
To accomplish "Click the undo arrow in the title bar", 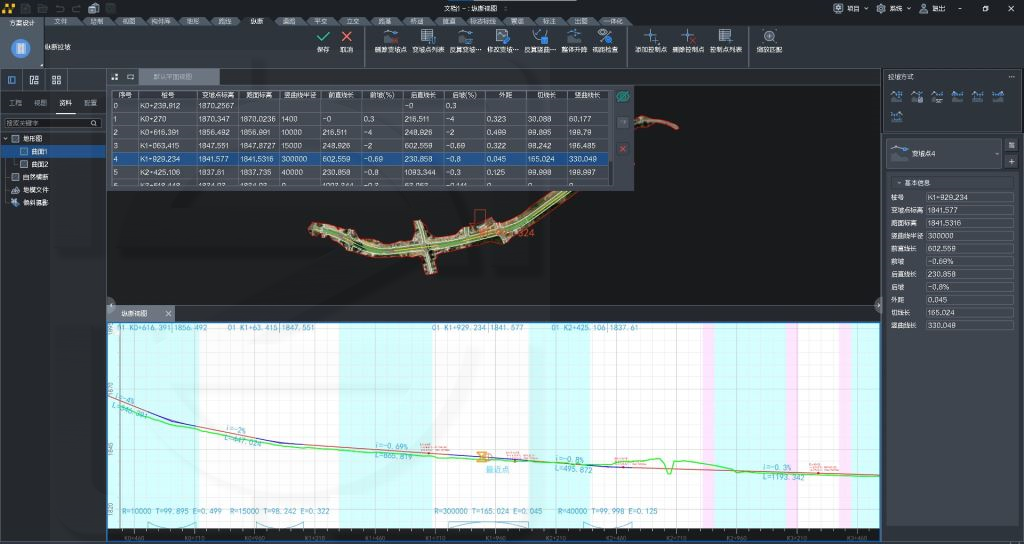I will pos(60,8).
